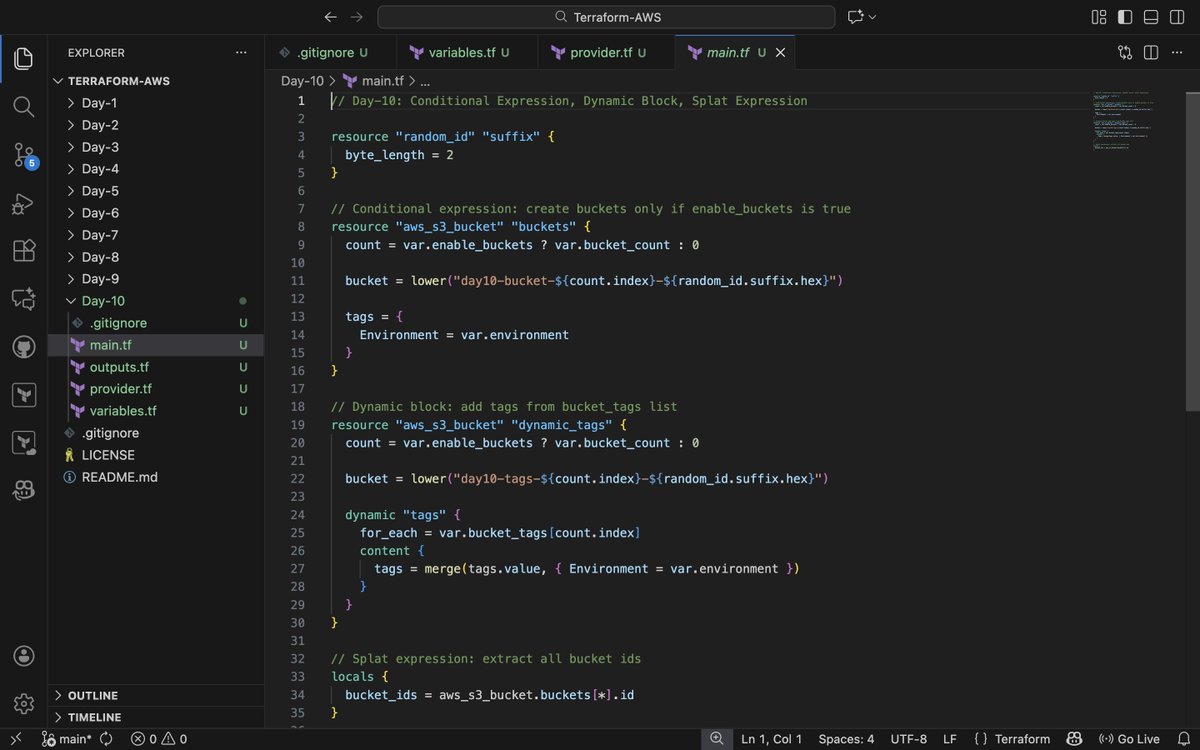Image resolution: width=1200 pixels, height=750 pixels.
Task: Expand the Day-9 folder
Action: coord(155,279)
